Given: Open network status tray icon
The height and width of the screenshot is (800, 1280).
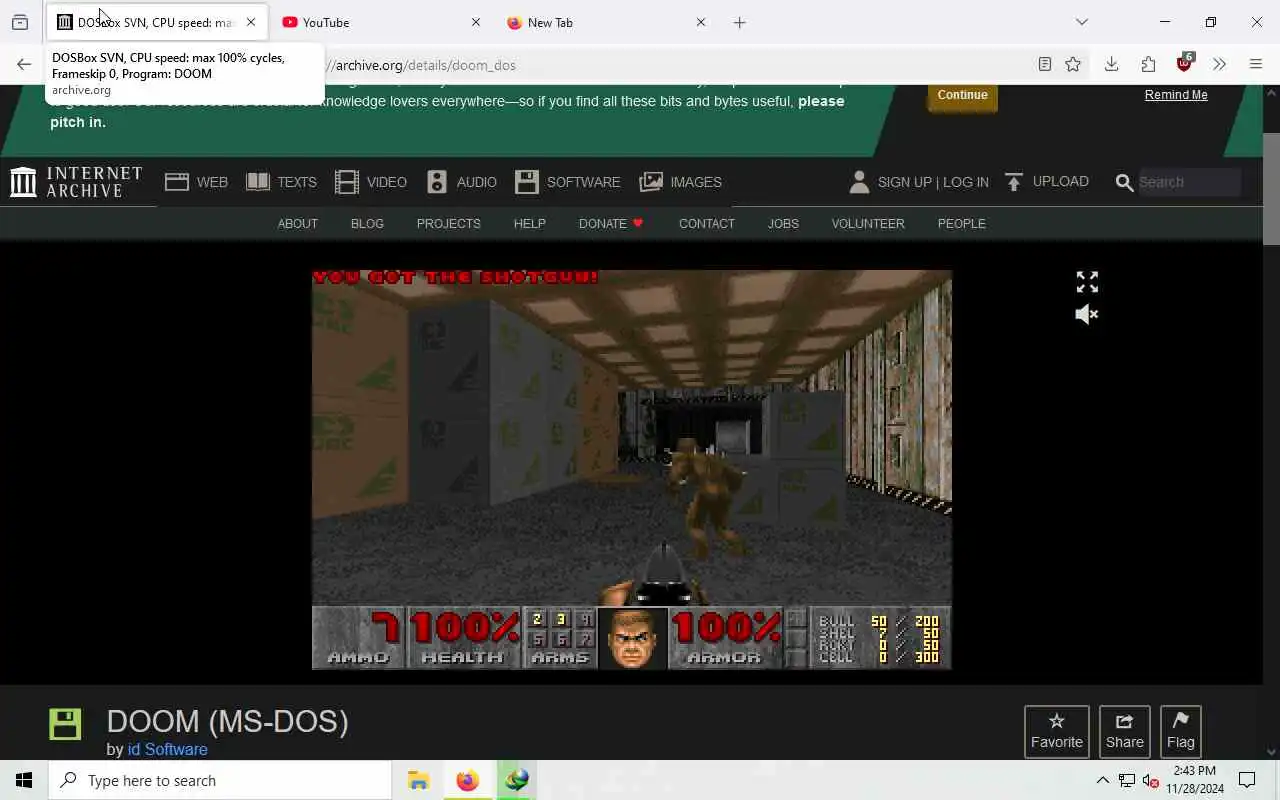Looking at the screenshot, I should (x=1126, y=780).
